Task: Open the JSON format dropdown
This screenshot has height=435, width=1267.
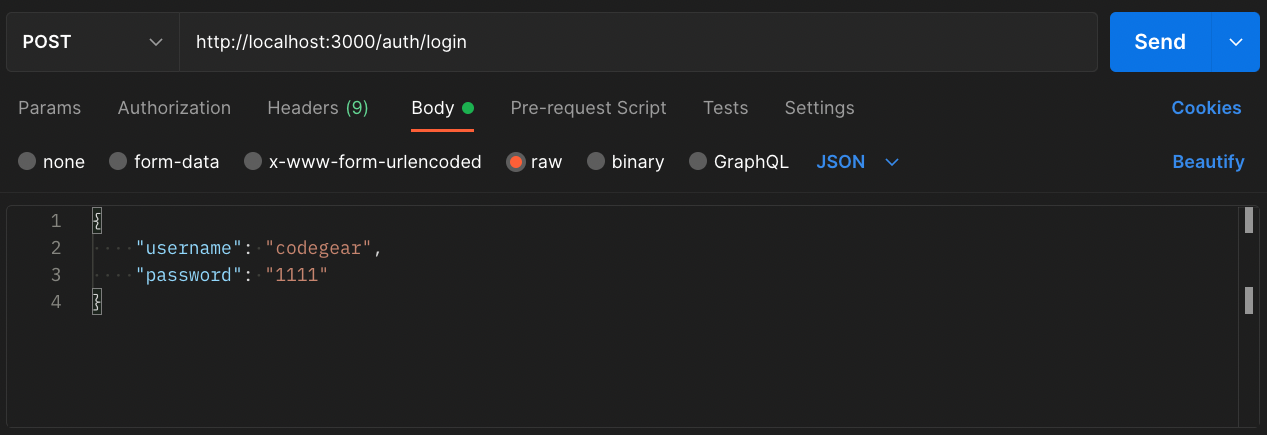Action: coord(858,162)
